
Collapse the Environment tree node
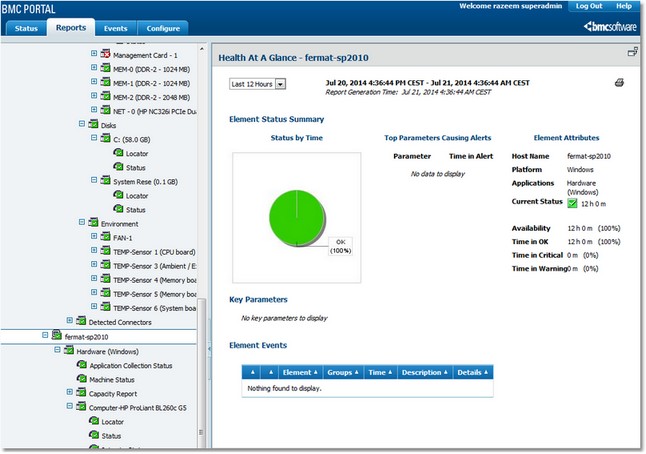point(82,223)
